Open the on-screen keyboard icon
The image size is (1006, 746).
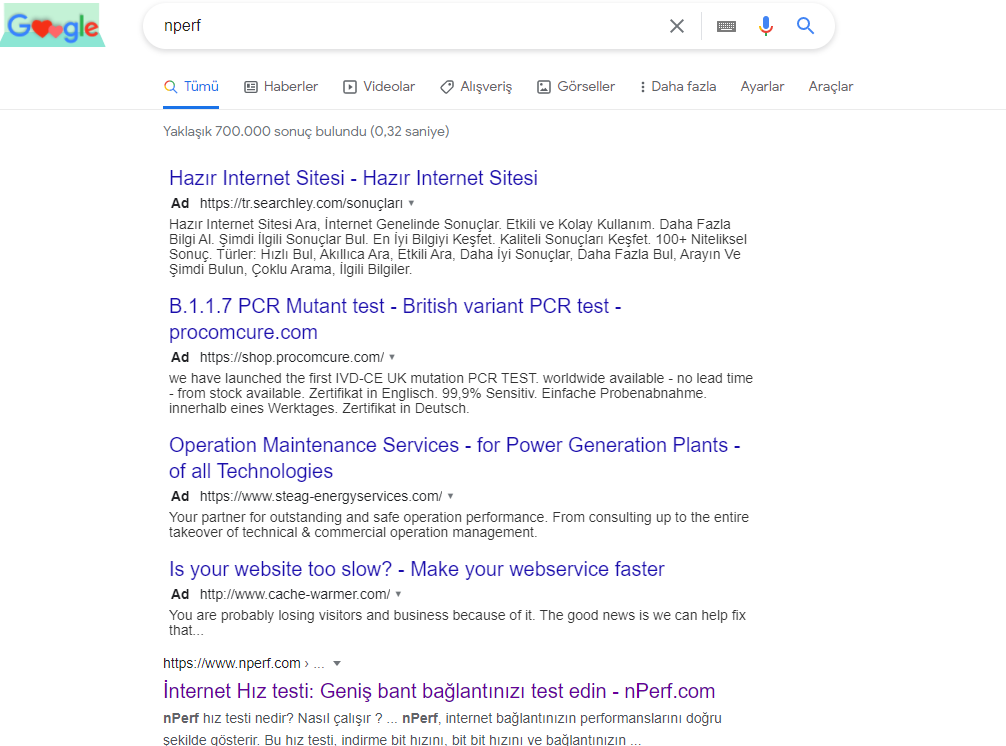tap(726, 26)
